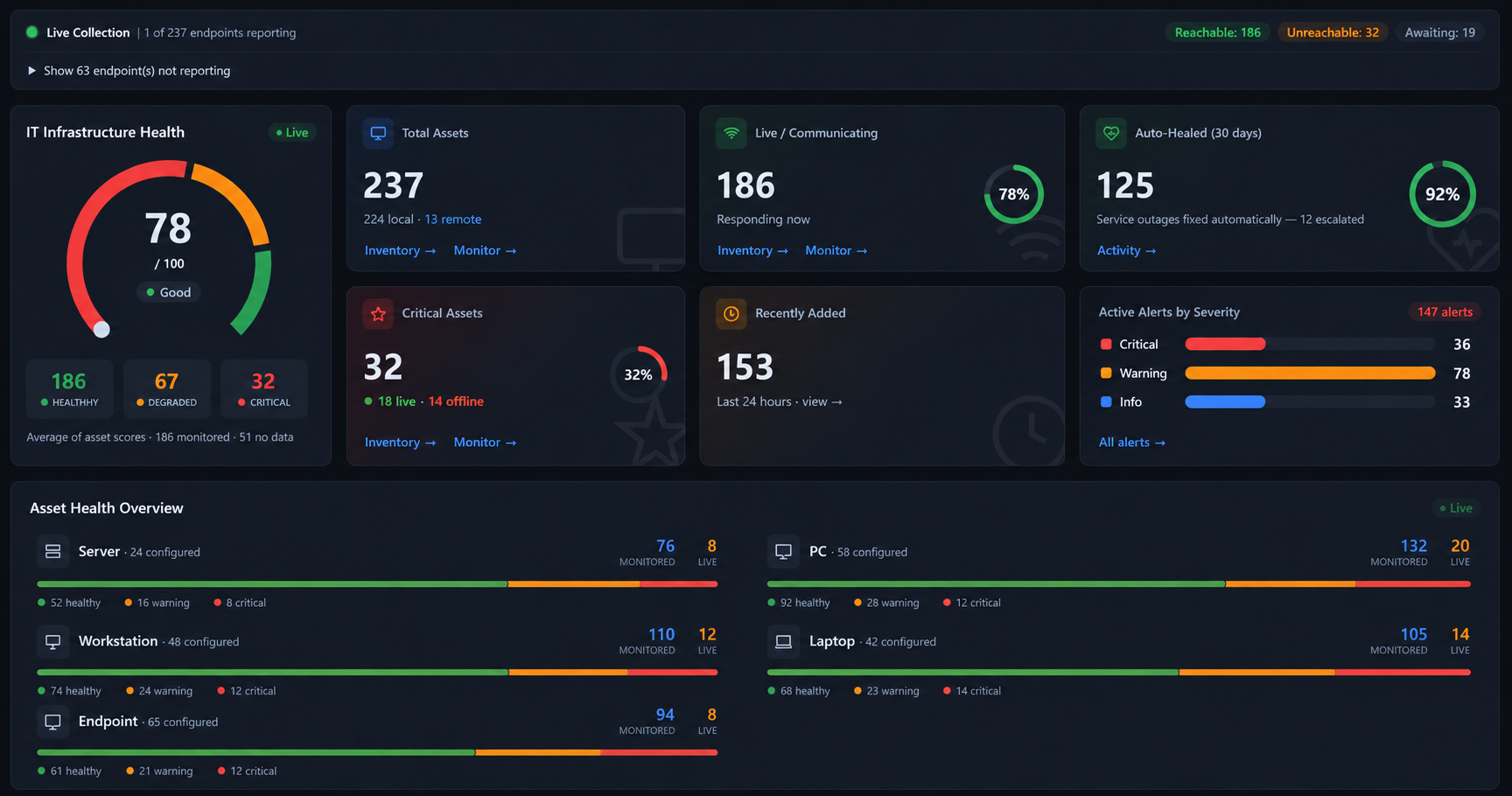Click Endpoint's 94 monitored count

tap(665, 715)
